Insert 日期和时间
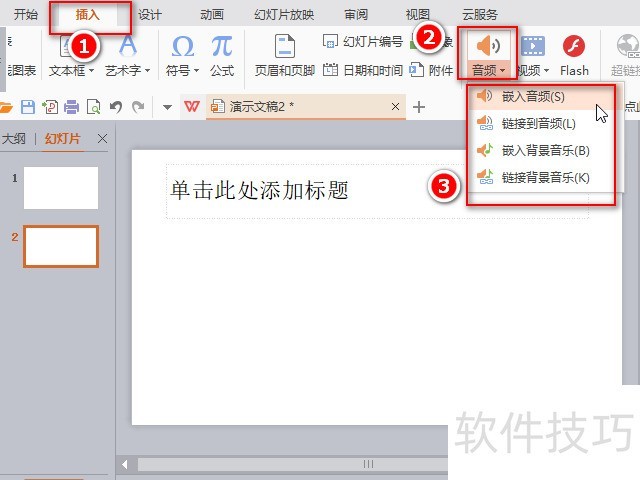 tap(362, 70)
